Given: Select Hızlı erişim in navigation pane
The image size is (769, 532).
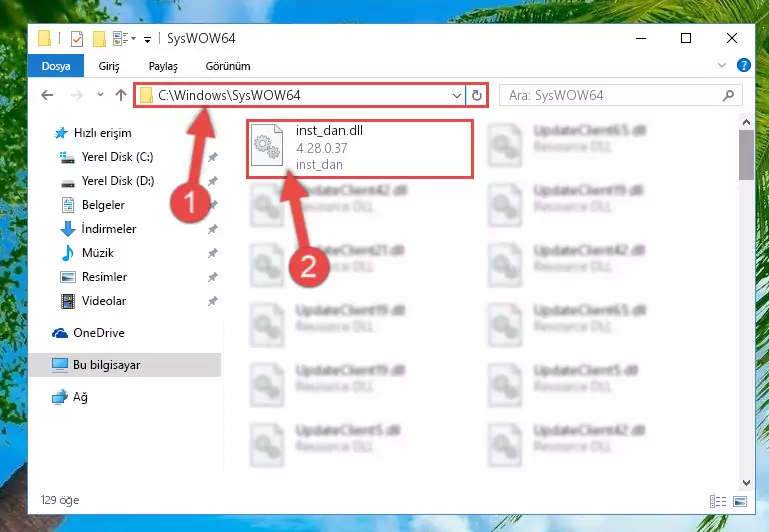Looking at the screenshot, I should 93,133.
